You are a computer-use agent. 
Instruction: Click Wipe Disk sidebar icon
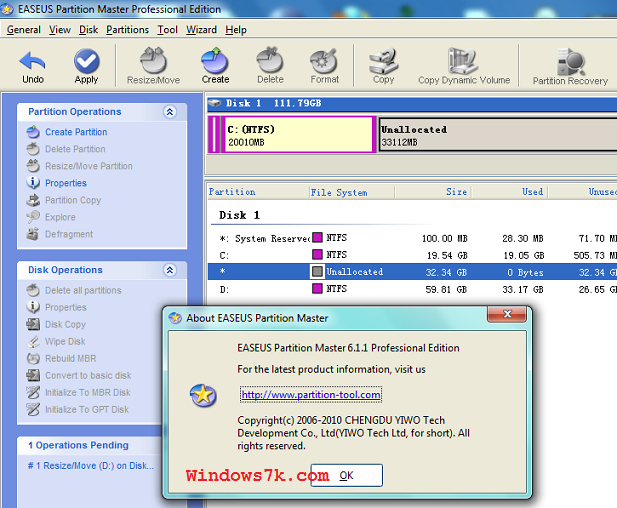pos(33,341)
